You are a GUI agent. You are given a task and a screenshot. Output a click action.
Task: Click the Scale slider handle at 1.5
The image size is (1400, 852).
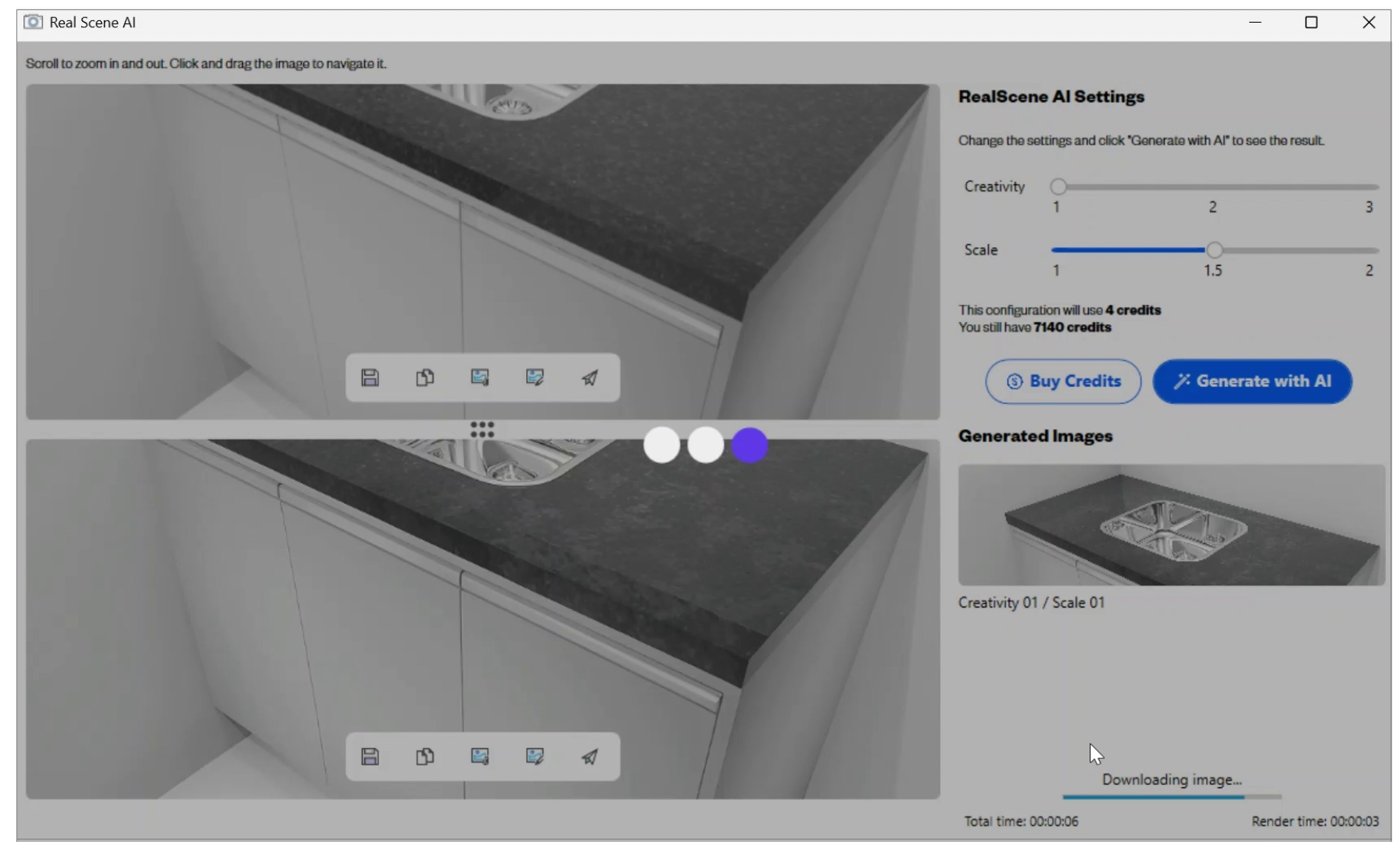[x=1214, y=251]
